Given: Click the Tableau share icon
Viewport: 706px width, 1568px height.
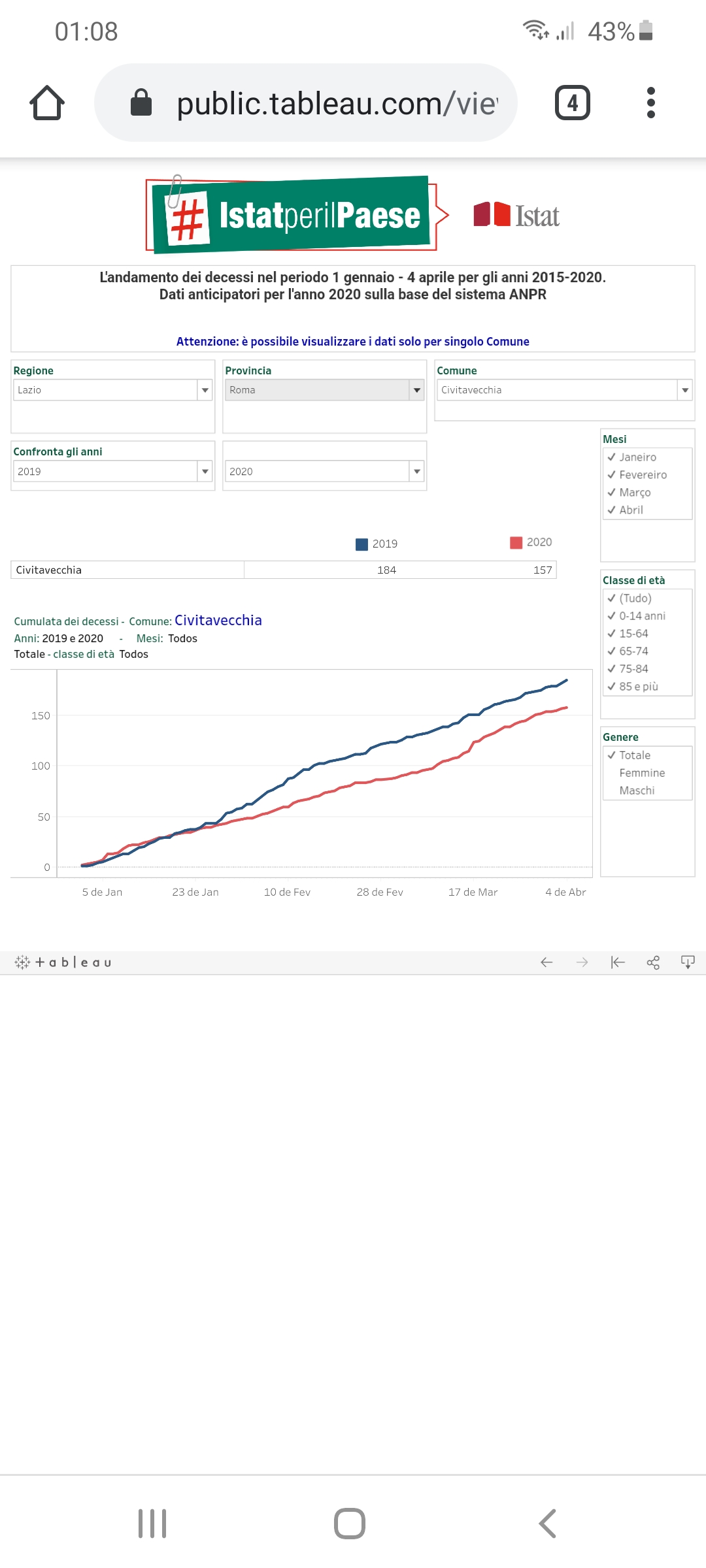Looking at the screenshot, I should click(652, 962).
